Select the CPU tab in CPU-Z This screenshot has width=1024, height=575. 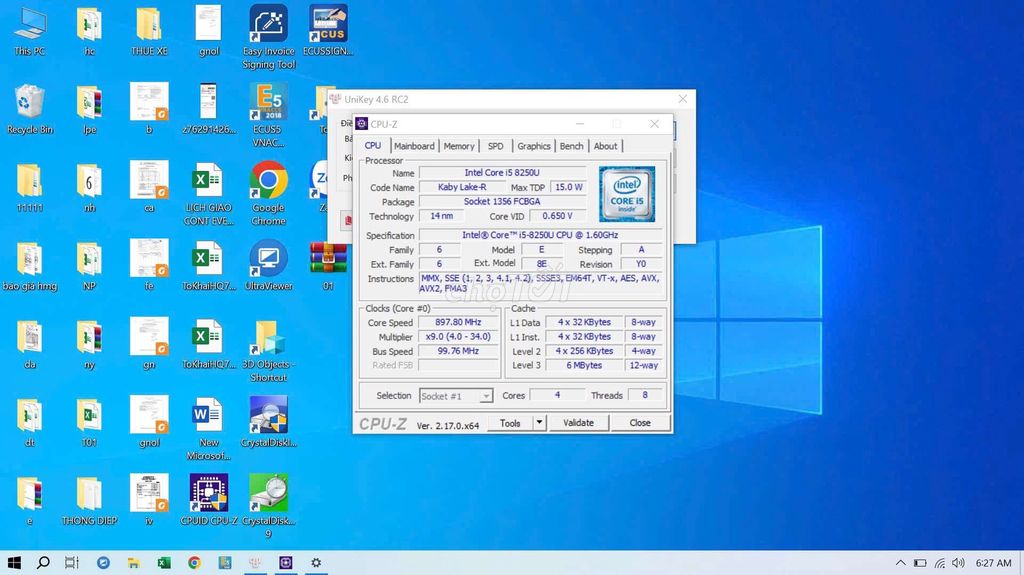click(x=373, y=146)
